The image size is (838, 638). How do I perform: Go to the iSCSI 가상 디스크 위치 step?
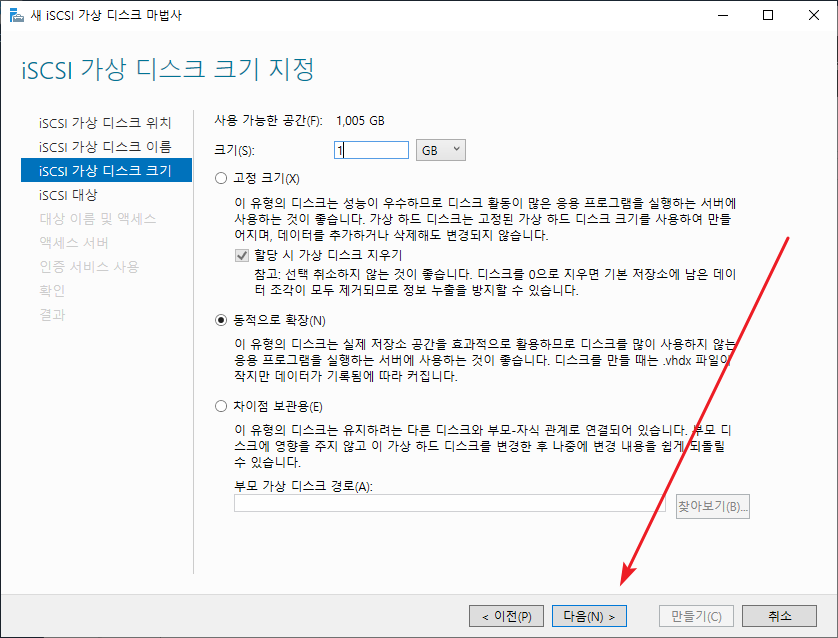(105, 123)
